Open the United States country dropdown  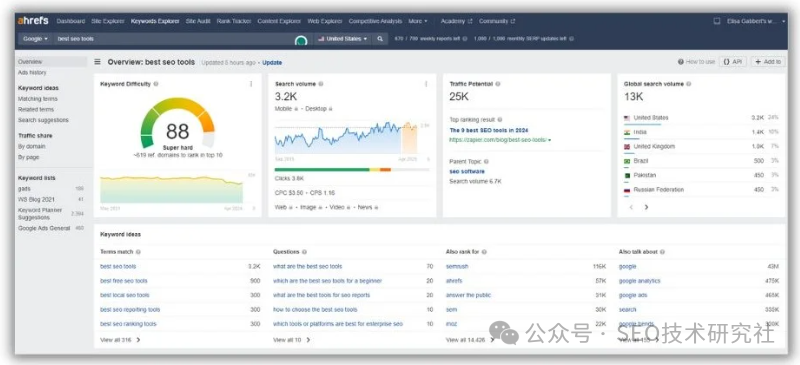pyautogui.click(x=342, y=39)
